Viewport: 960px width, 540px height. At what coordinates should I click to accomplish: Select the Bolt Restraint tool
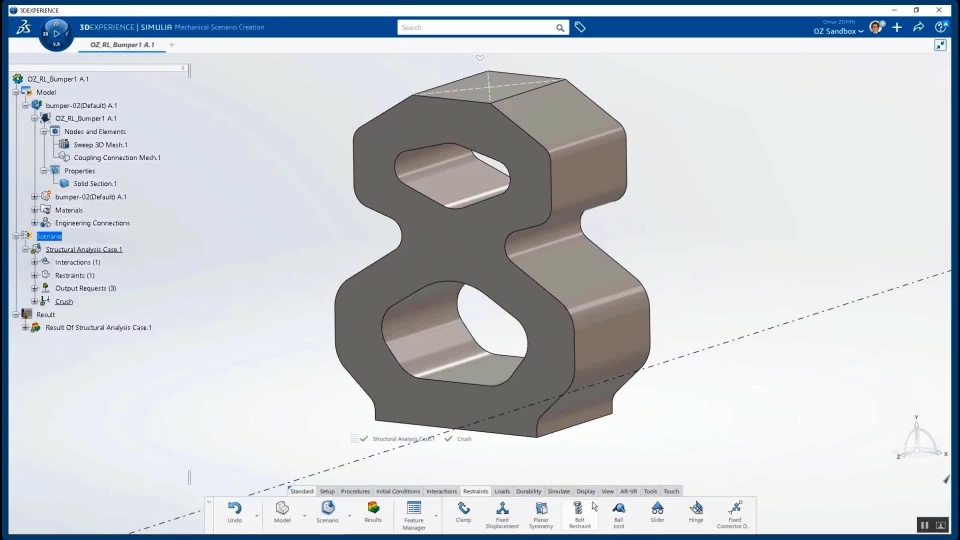pos(578,508)
